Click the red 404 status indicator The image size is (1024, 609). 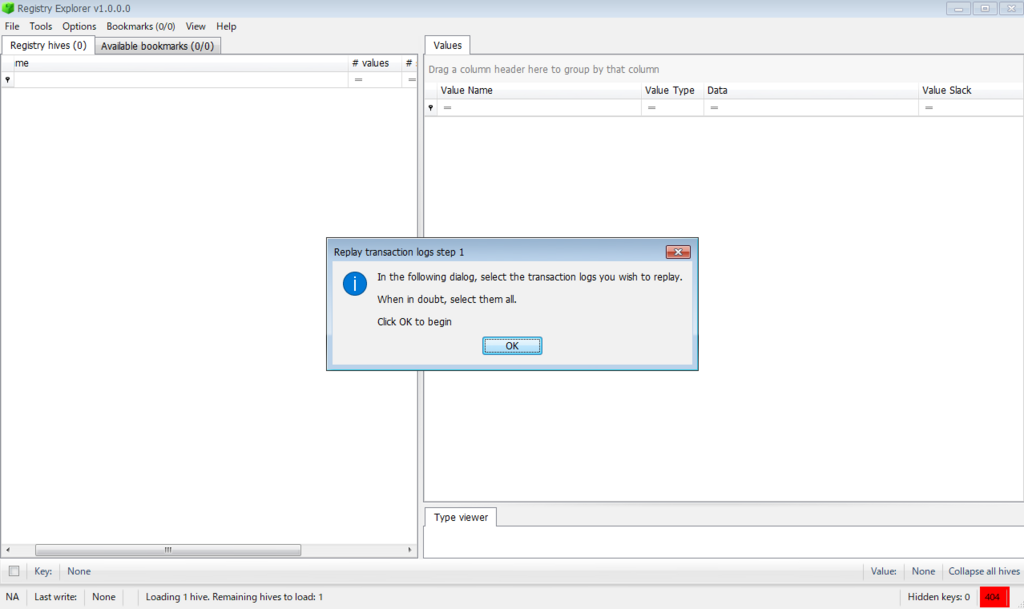point(994,597)
